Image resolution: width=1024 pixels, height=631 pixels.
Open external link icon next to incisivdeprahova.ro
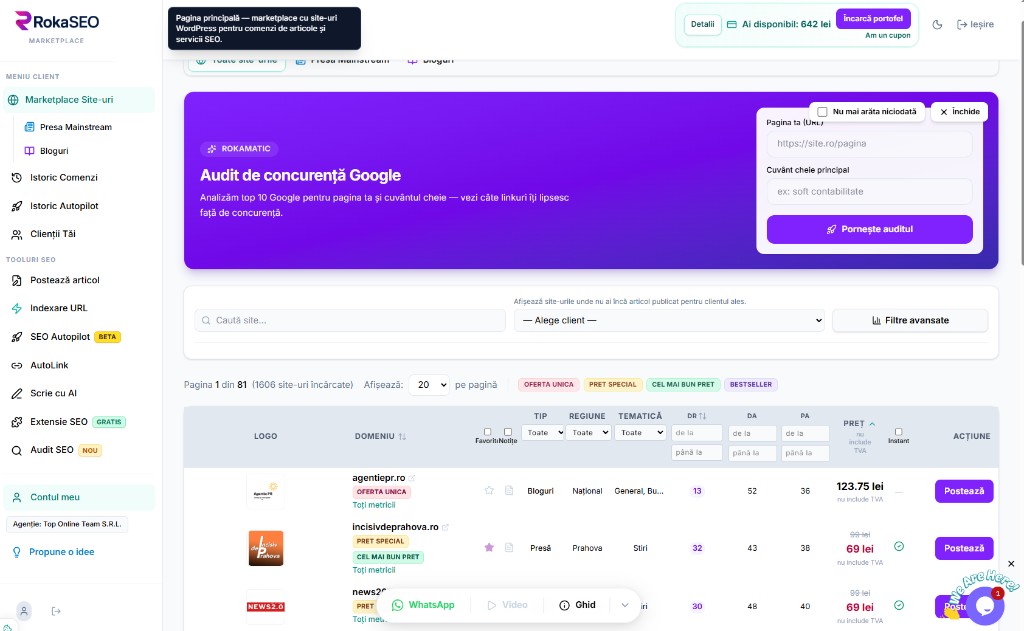pos(445,527)
